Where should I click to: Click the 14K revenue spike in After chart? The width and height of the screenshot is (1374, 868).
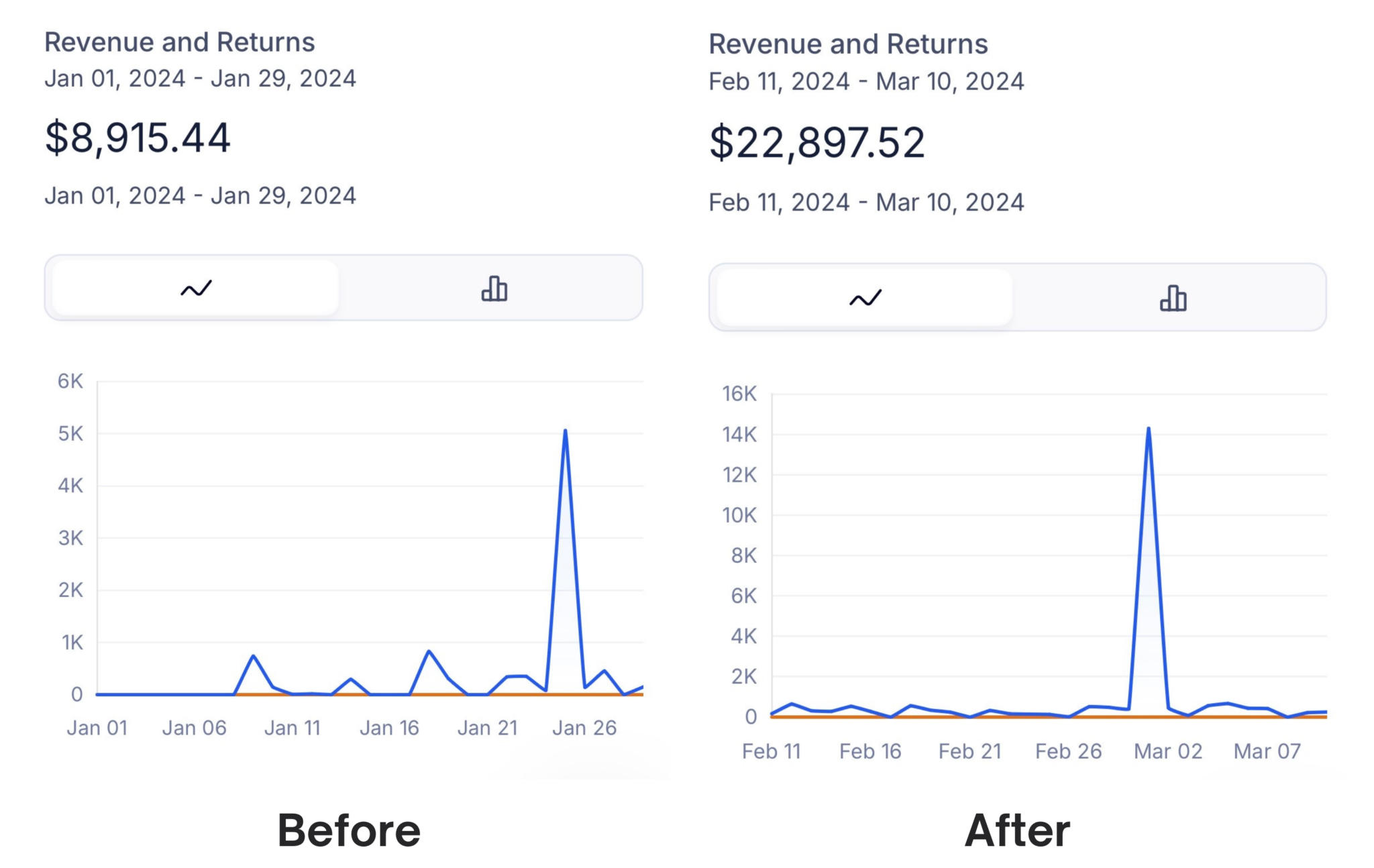(x=1149, y=429)
